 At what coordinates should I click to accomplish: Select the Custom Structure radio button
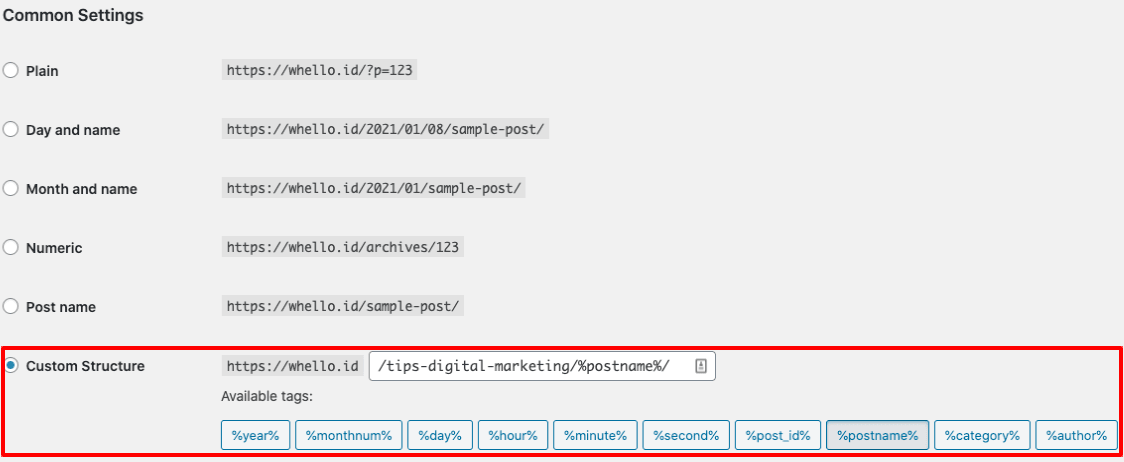tap(11, 366)
